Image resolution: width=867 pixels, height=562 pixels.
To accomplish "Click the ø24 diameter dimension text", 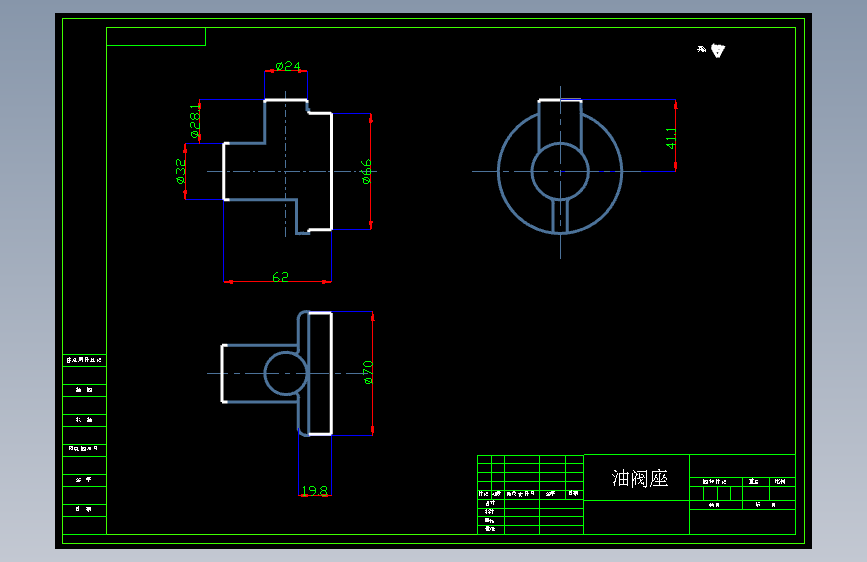I will (x=288, y=66).
